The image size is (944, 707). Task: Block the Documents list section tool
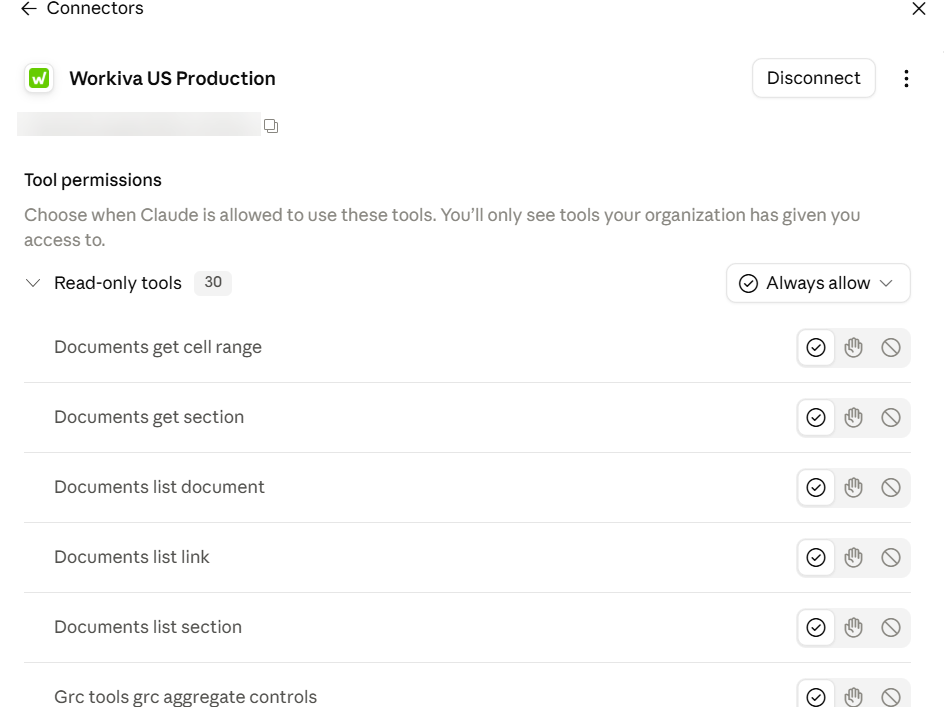coord(890,627)
